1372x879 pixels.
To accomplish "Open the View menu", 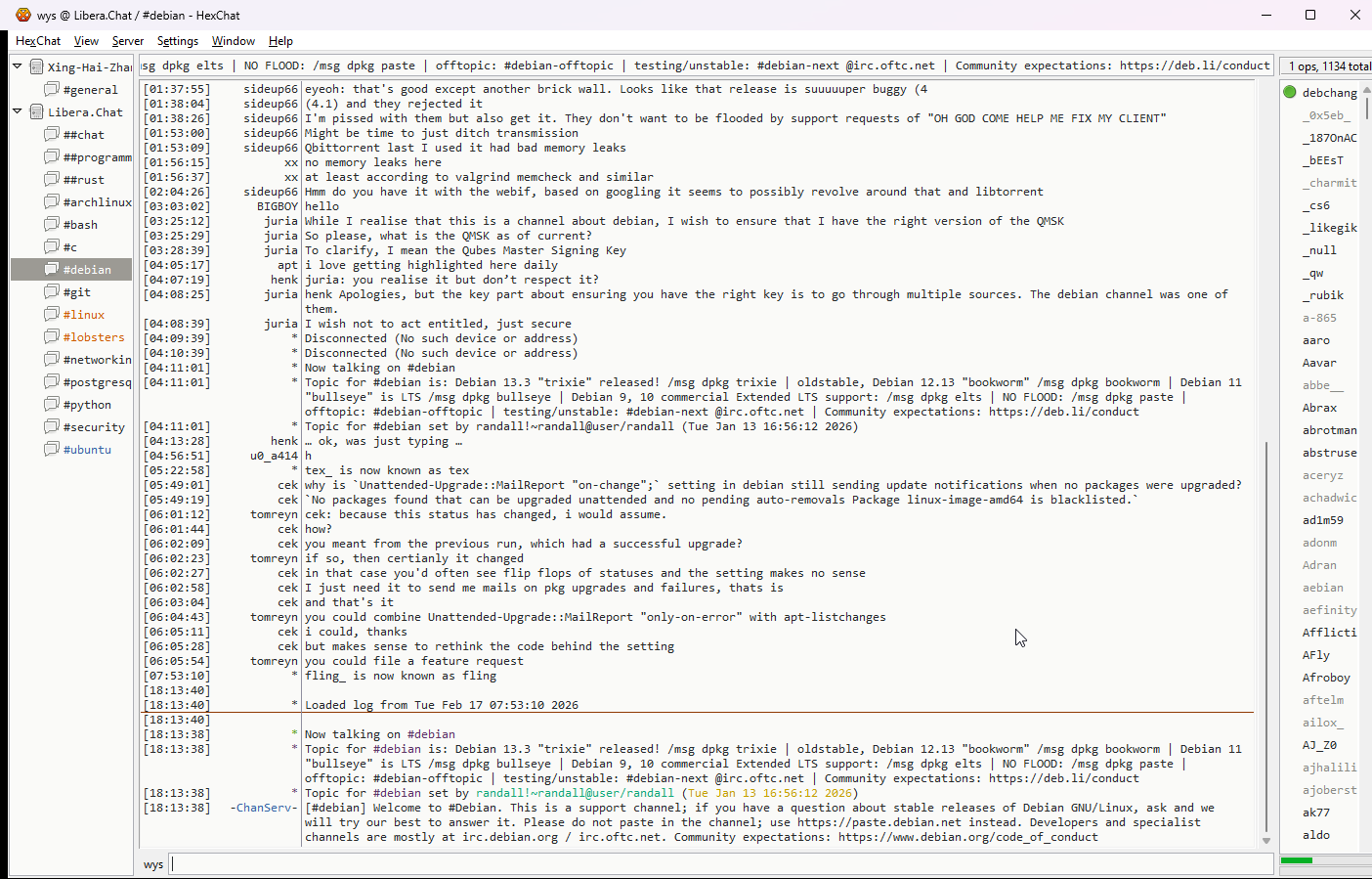I will point(86,41).
